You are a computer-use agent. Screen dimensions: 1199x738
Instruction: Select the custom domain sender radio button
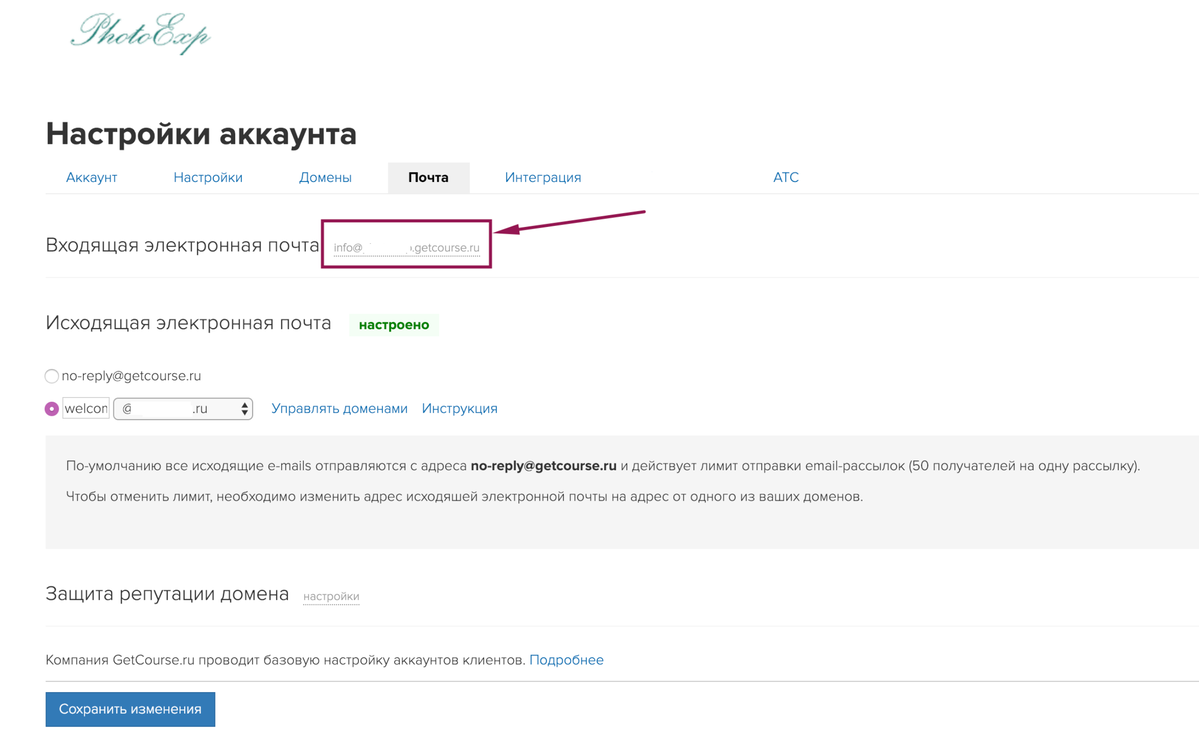51,409
